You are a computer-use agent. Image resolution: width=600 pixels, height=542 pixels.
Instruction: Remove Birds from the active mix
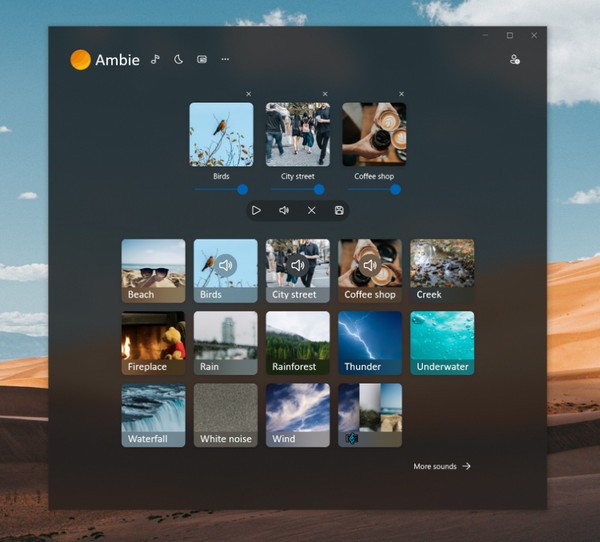click(248, 94)
